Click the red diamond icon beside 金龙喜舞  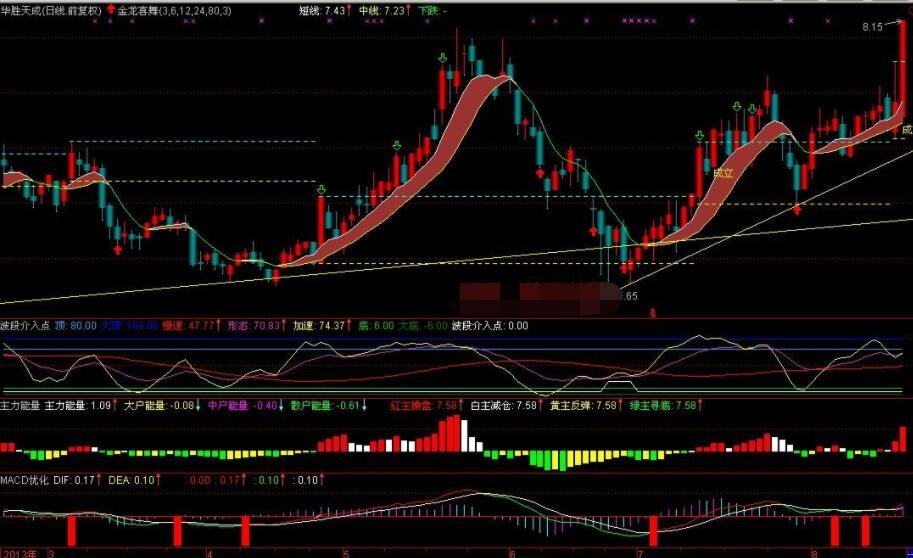click(111, 10)
